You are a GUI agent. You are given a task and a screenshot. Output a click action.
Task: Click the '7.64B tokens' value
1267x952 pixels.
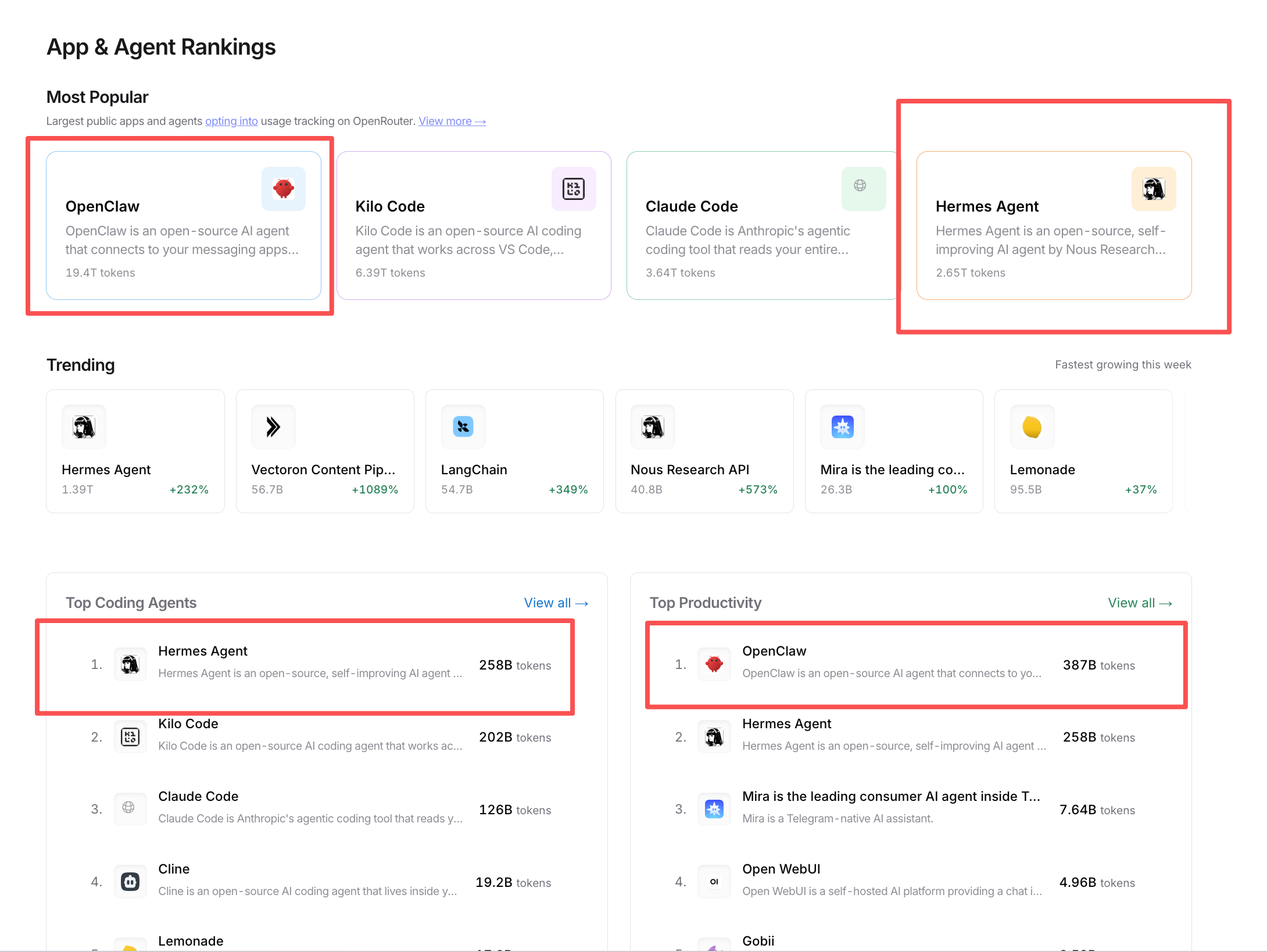coord(1097,810)
